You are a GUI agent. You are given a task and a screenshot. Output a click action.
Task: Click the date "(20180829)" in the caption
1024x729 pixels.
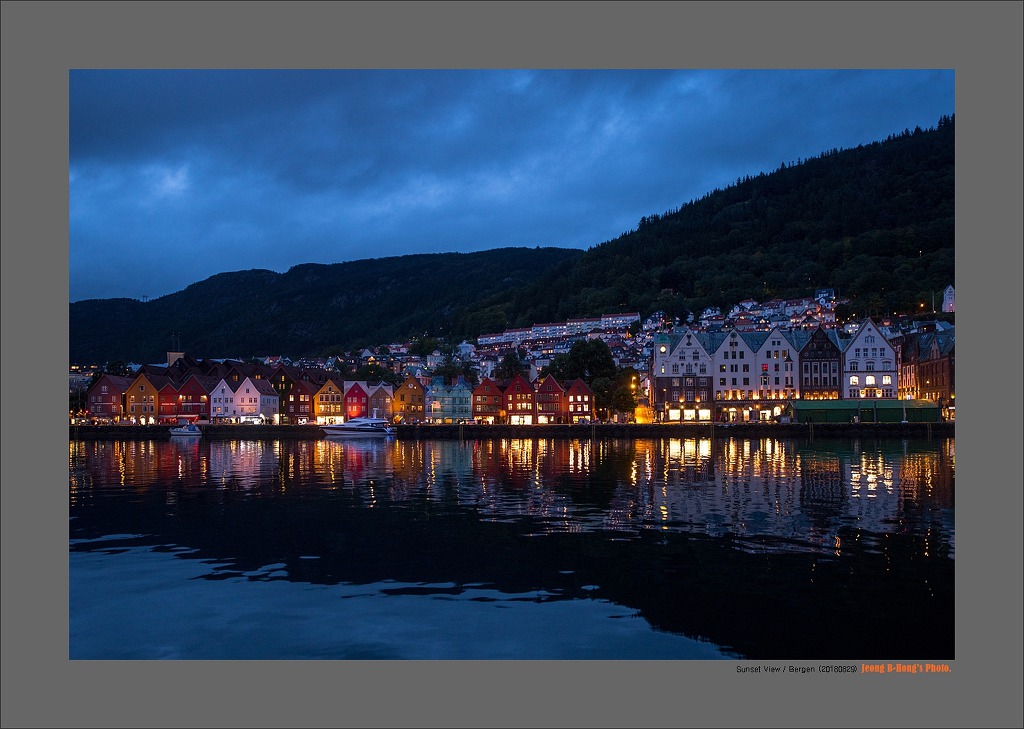(x=838, y=669)
